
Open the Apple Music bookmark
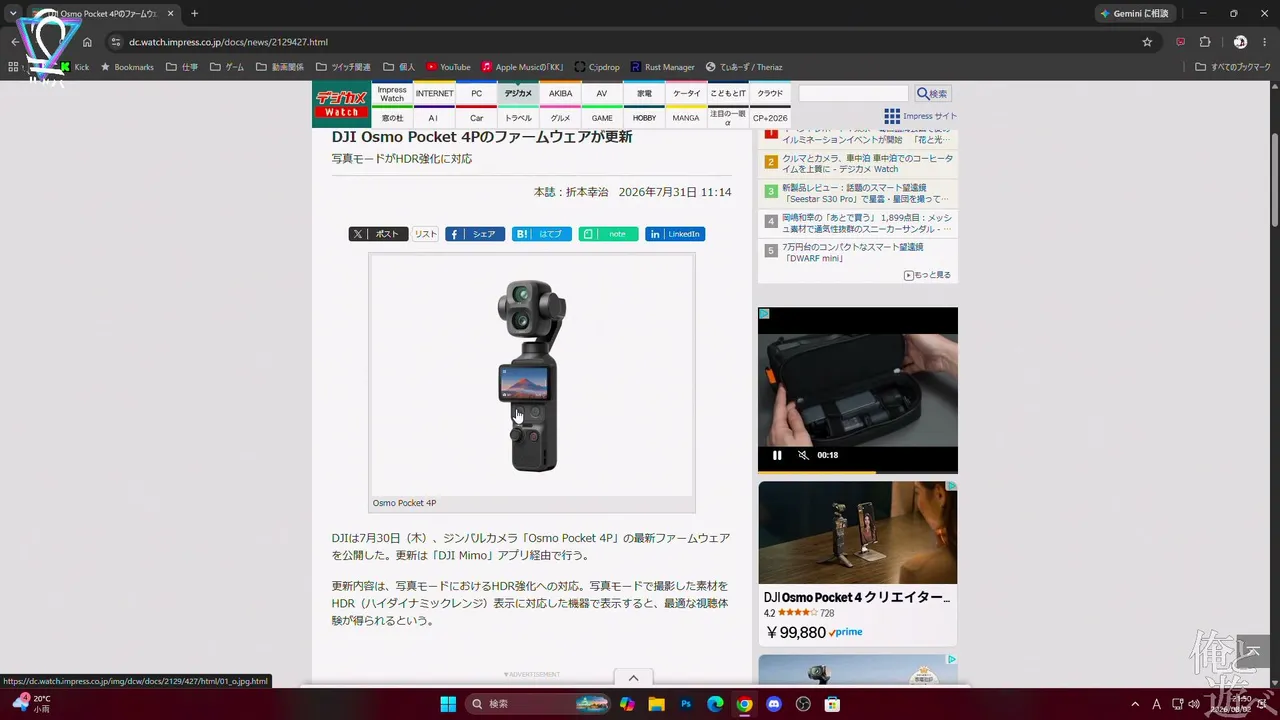(522, 67)
